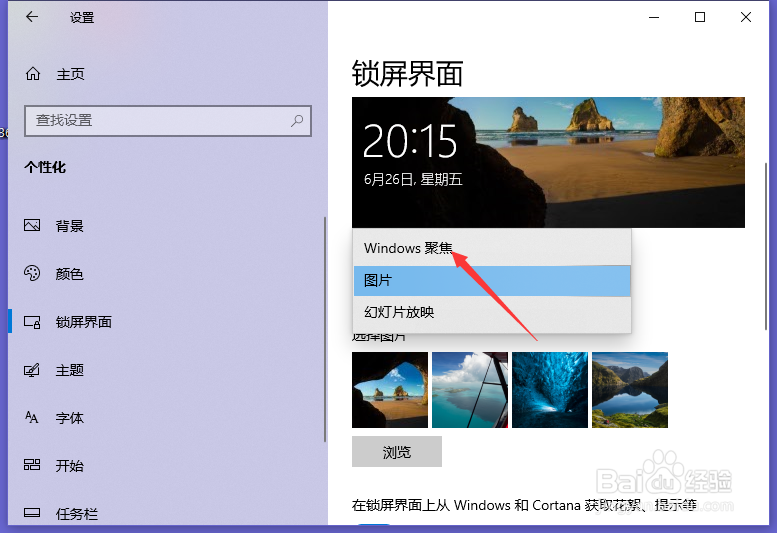
Task: Maximize the 设置 window
Action: [700, 17]
